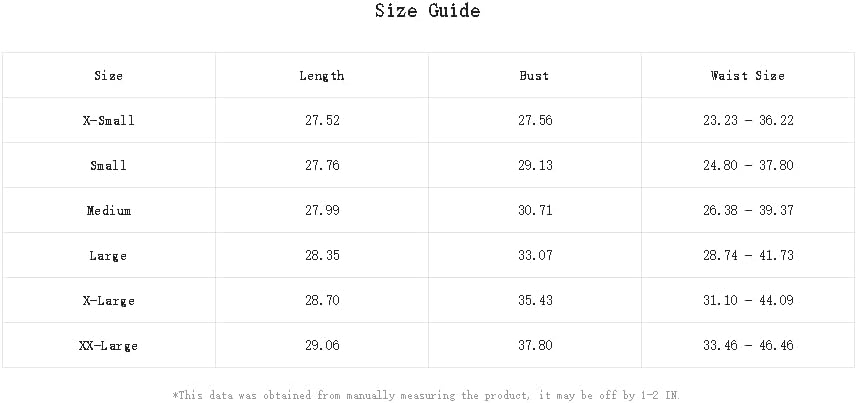Click the Size Guide heading
Screen dimensions: 857x403
[428, 12]
